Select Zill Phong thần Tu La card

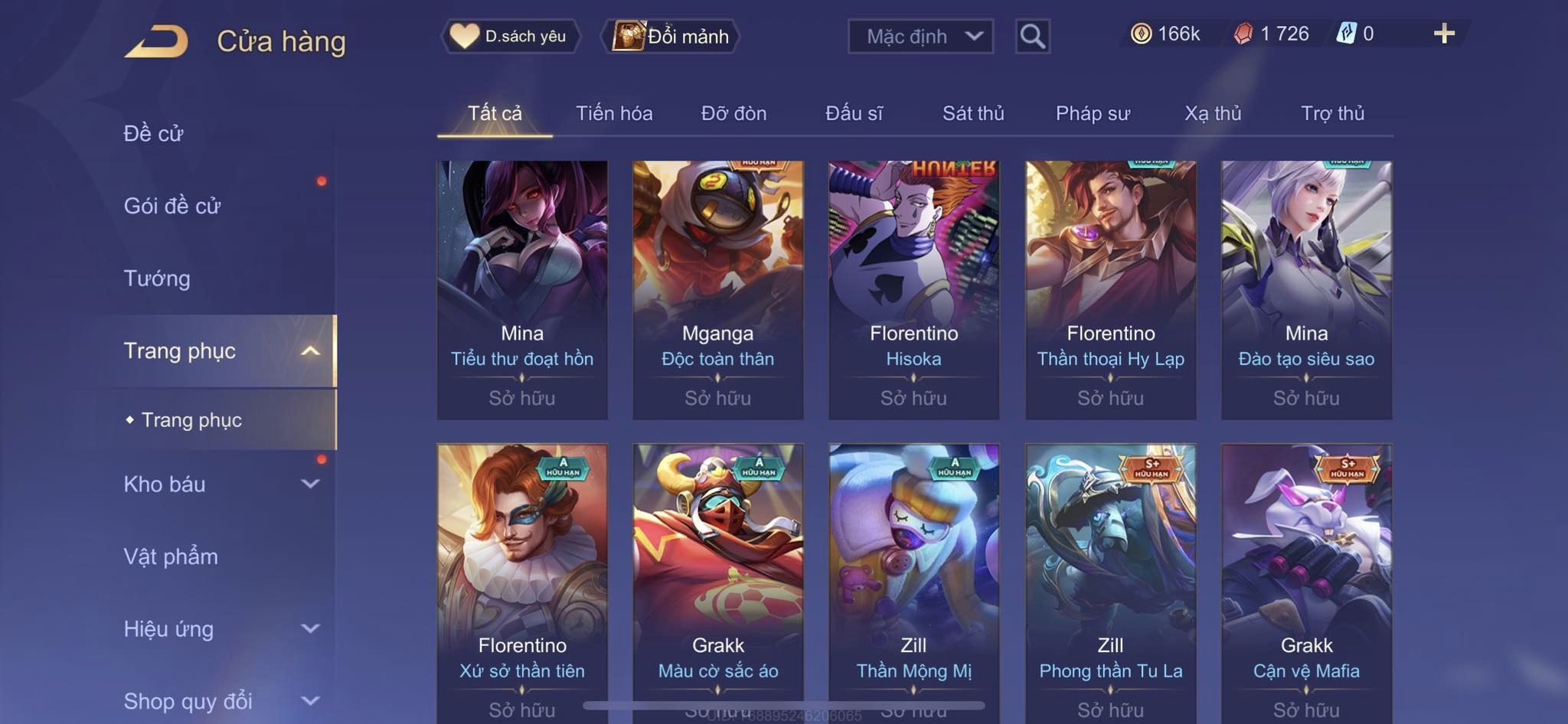pyautogui.click(x=1110, y=583)
